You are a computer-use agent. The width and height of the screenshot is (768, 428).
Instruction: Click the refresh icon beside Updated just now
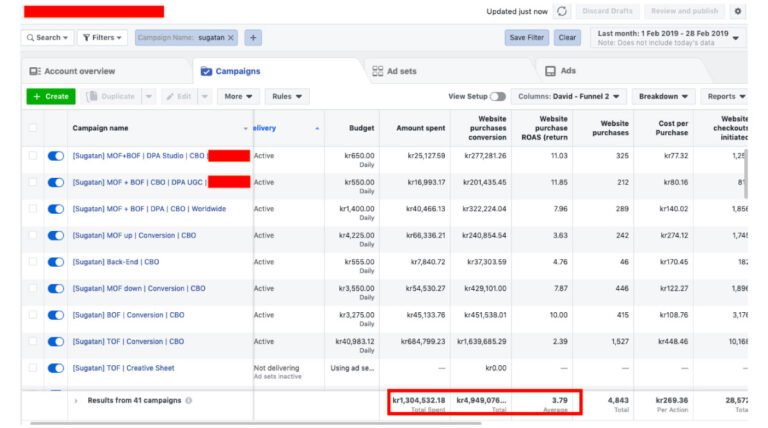pos(562,11)
